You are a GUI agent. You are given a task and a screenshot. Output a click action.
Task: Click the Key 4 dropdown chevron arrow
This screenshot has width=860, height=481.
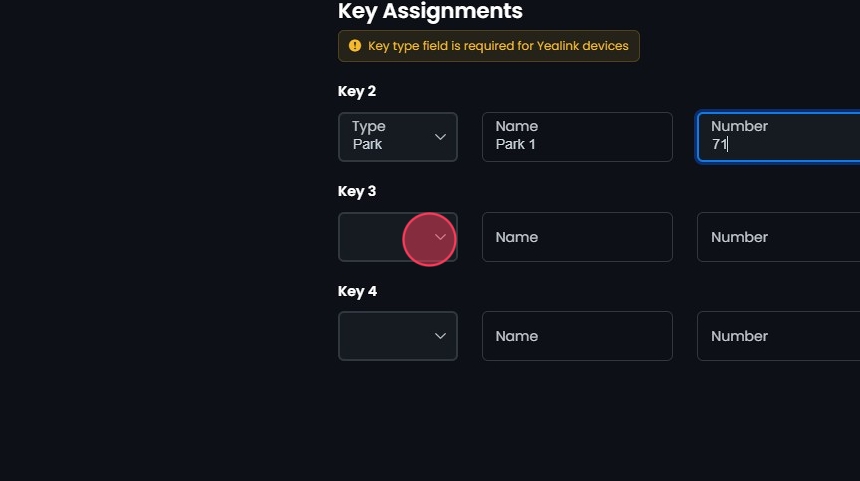(440, 336)
